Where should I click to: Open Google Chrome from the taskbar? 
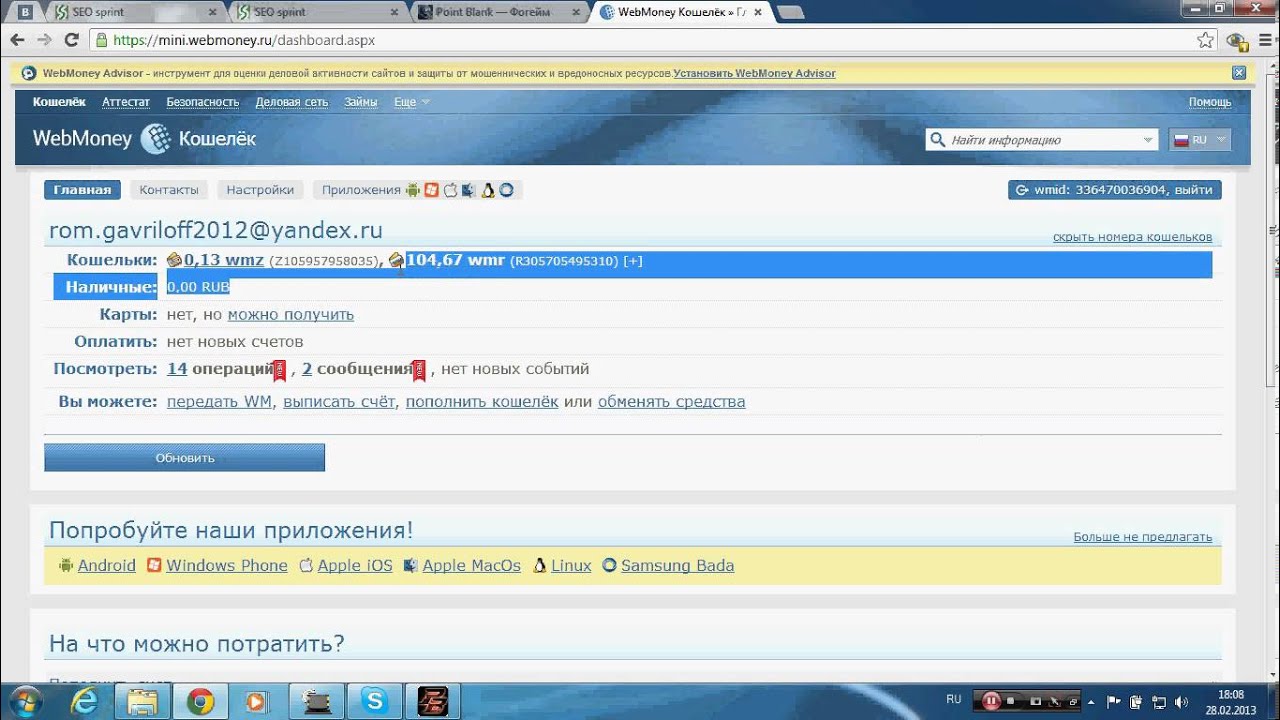(x=200, y=701)
